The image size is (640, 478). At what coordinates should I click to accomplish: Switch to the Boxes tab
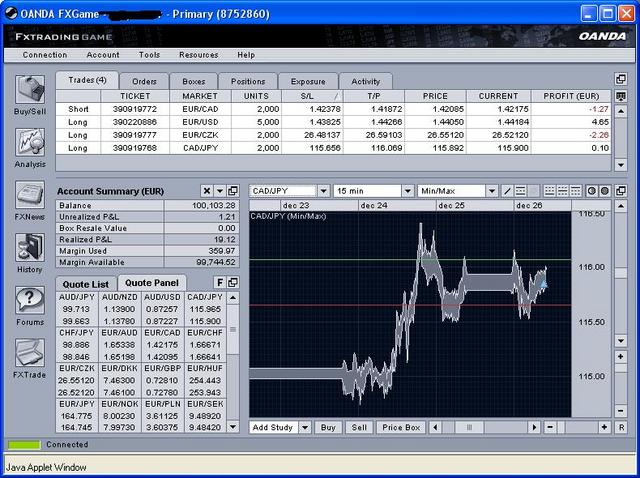(x=193, y=81)
